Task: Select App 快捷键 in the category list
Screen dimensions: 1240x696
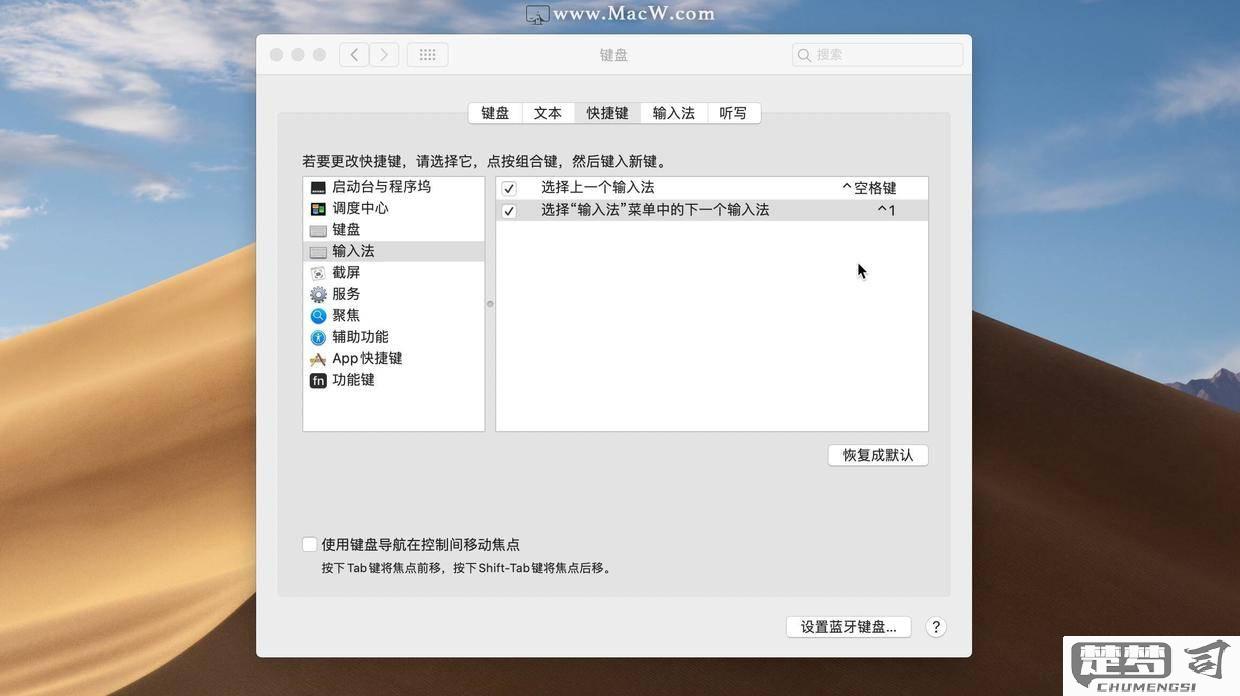Action: click(x=394, y=359)
